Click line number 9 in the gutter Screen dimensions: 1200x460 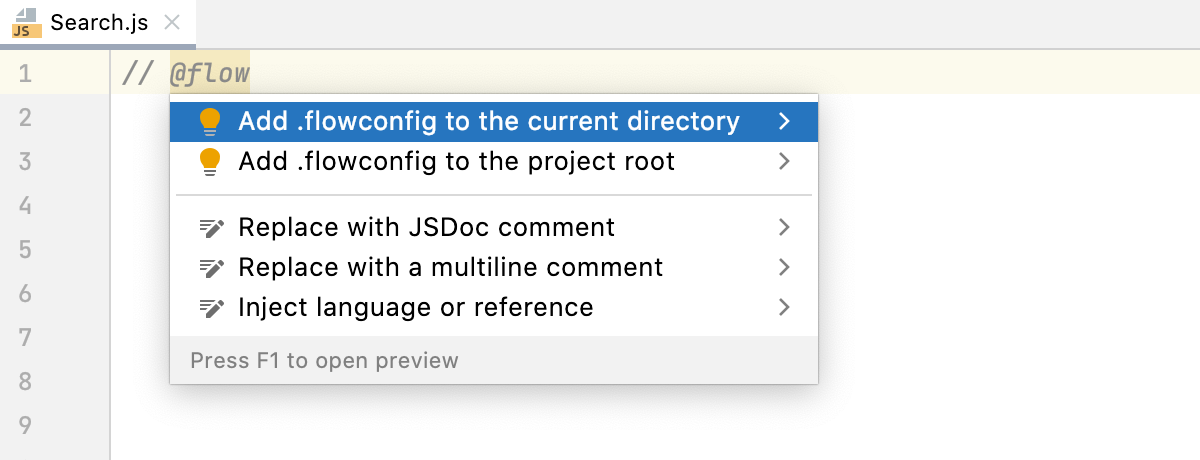tap(25, 425)
